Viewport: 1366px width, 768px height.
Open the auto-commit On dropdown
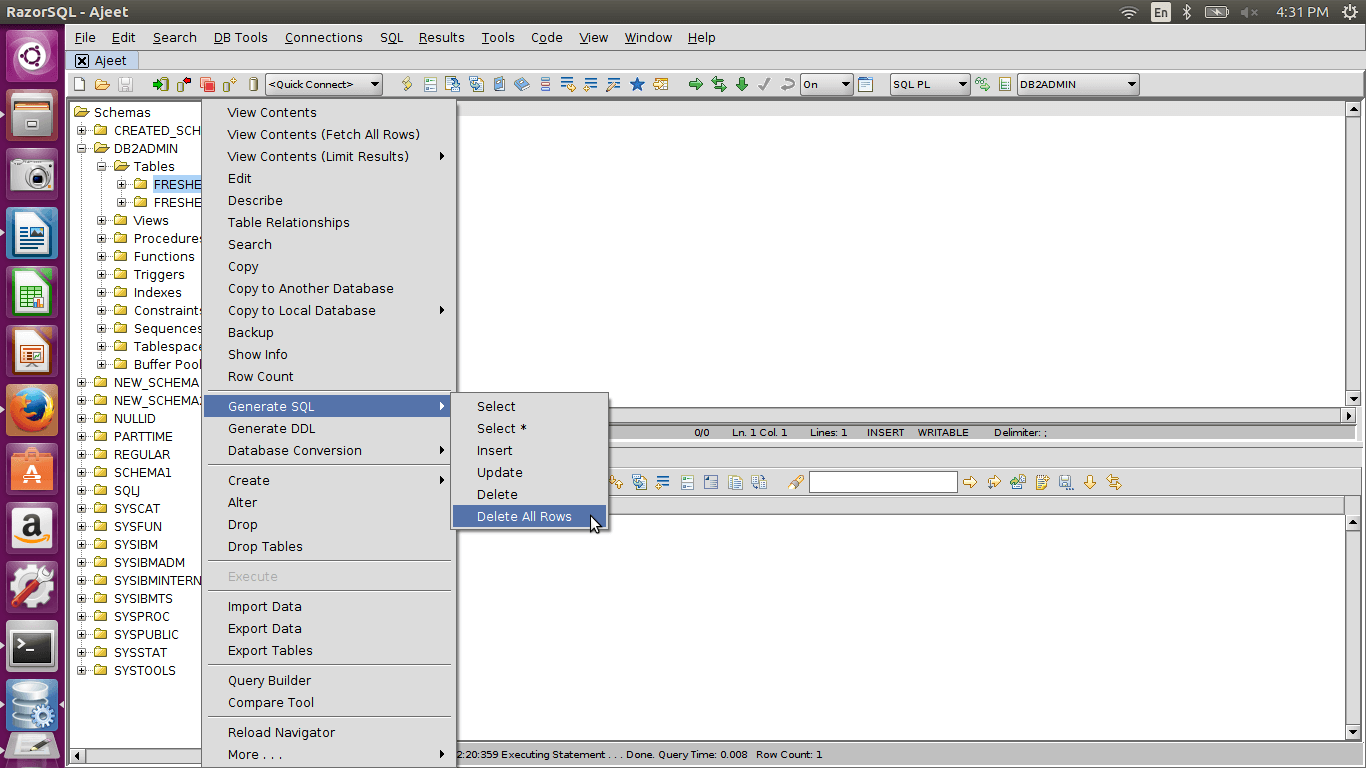point(827,85)
